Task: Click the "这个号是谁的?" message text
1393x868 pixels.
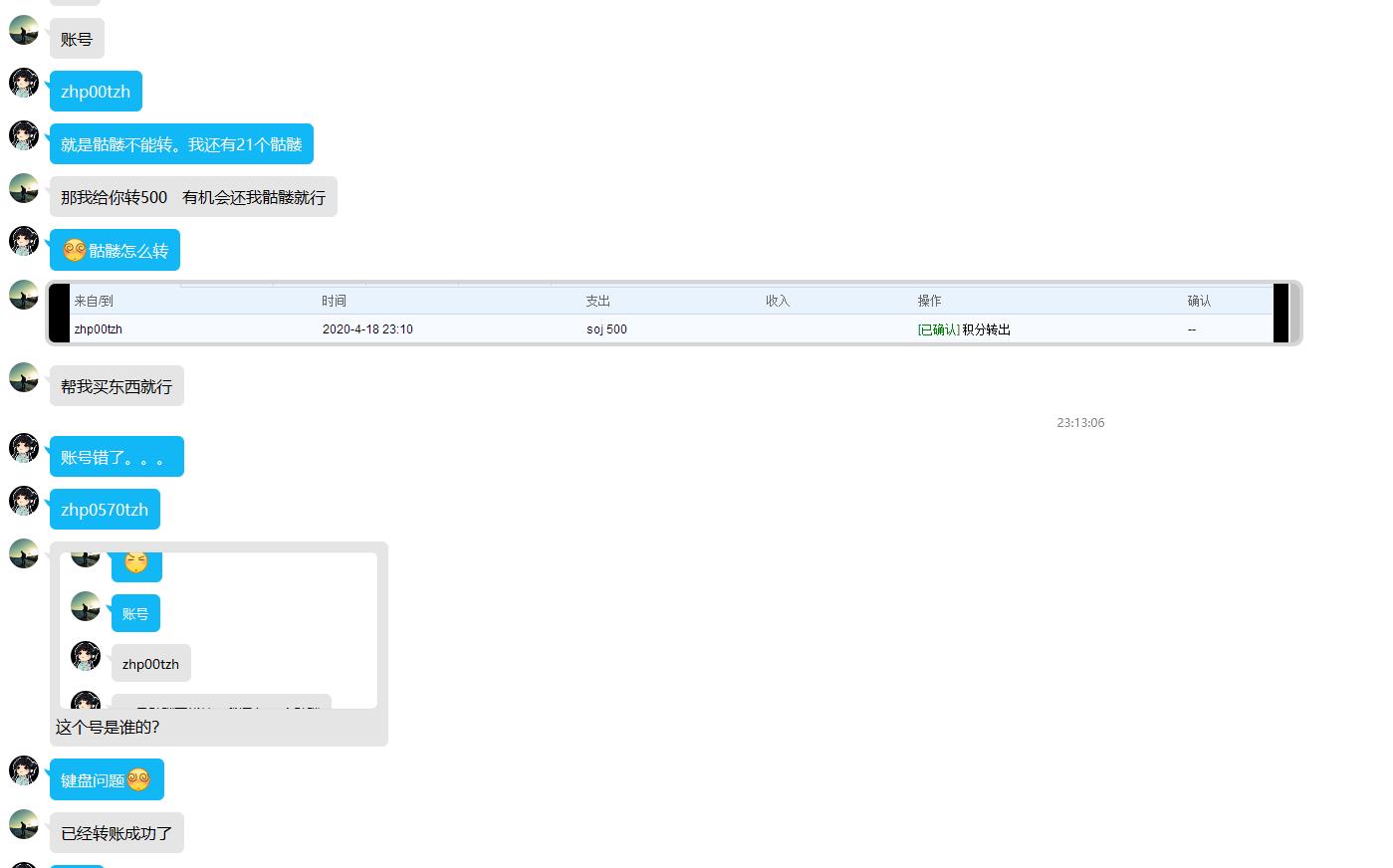Action: (108, 727)
